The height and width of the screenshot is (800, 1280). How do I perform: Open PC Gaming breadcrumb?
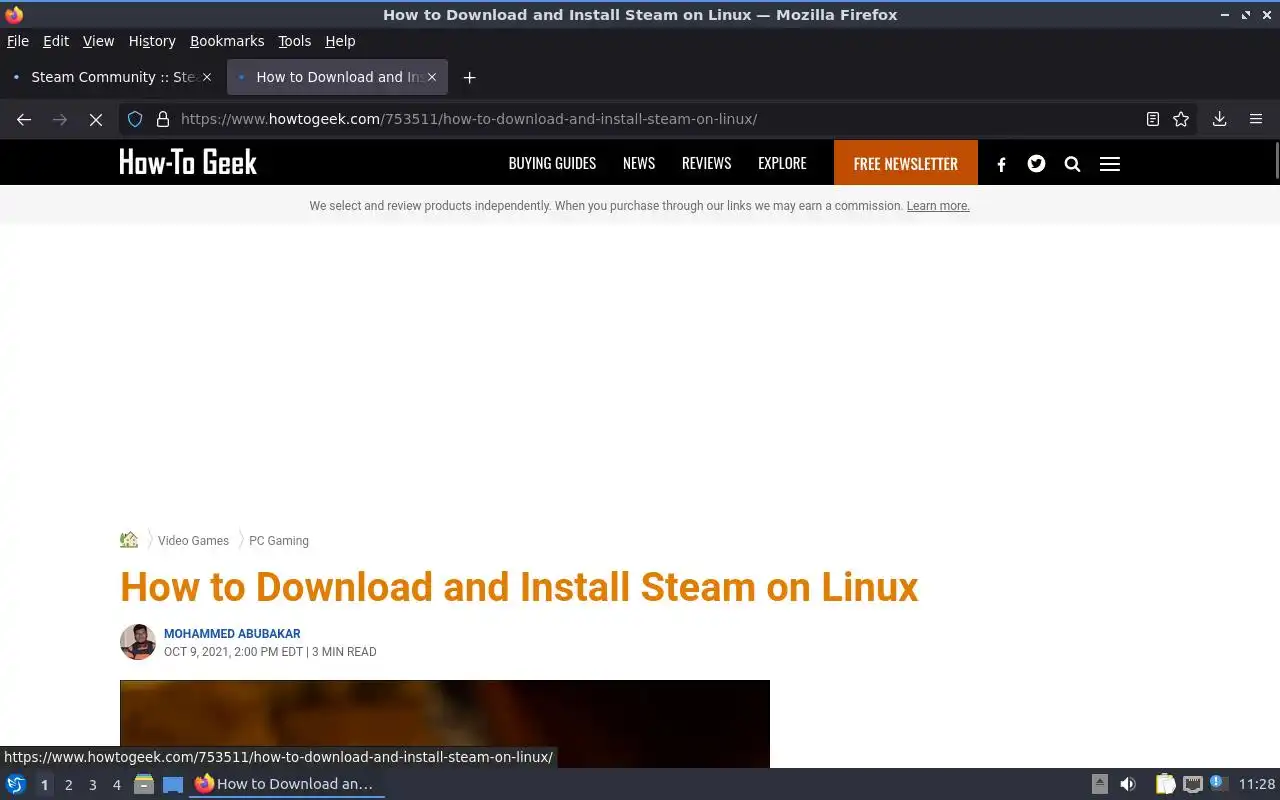[279, 541]
